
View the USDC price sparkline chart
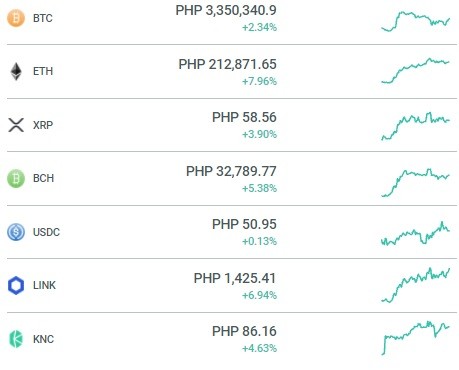(415, 234)
